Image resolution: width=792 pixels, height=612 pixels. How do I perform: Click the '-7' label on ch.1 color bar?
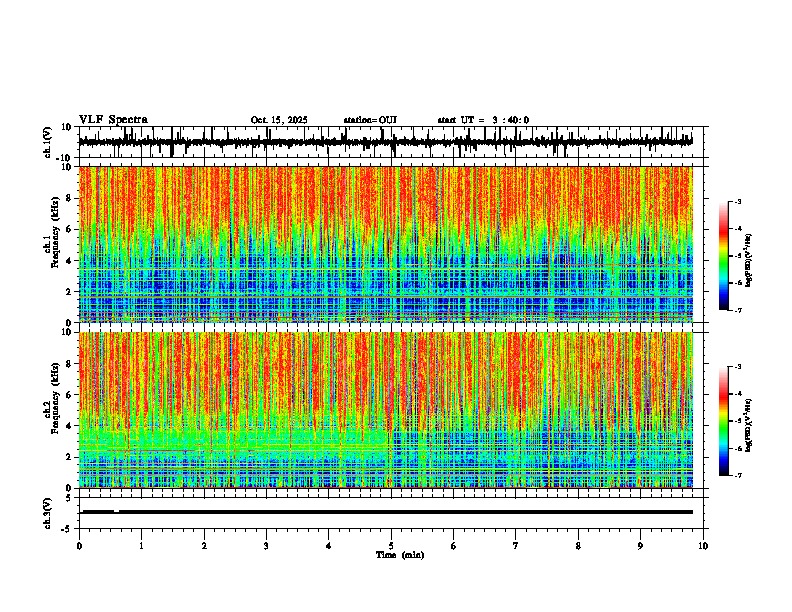coord(737,310)
